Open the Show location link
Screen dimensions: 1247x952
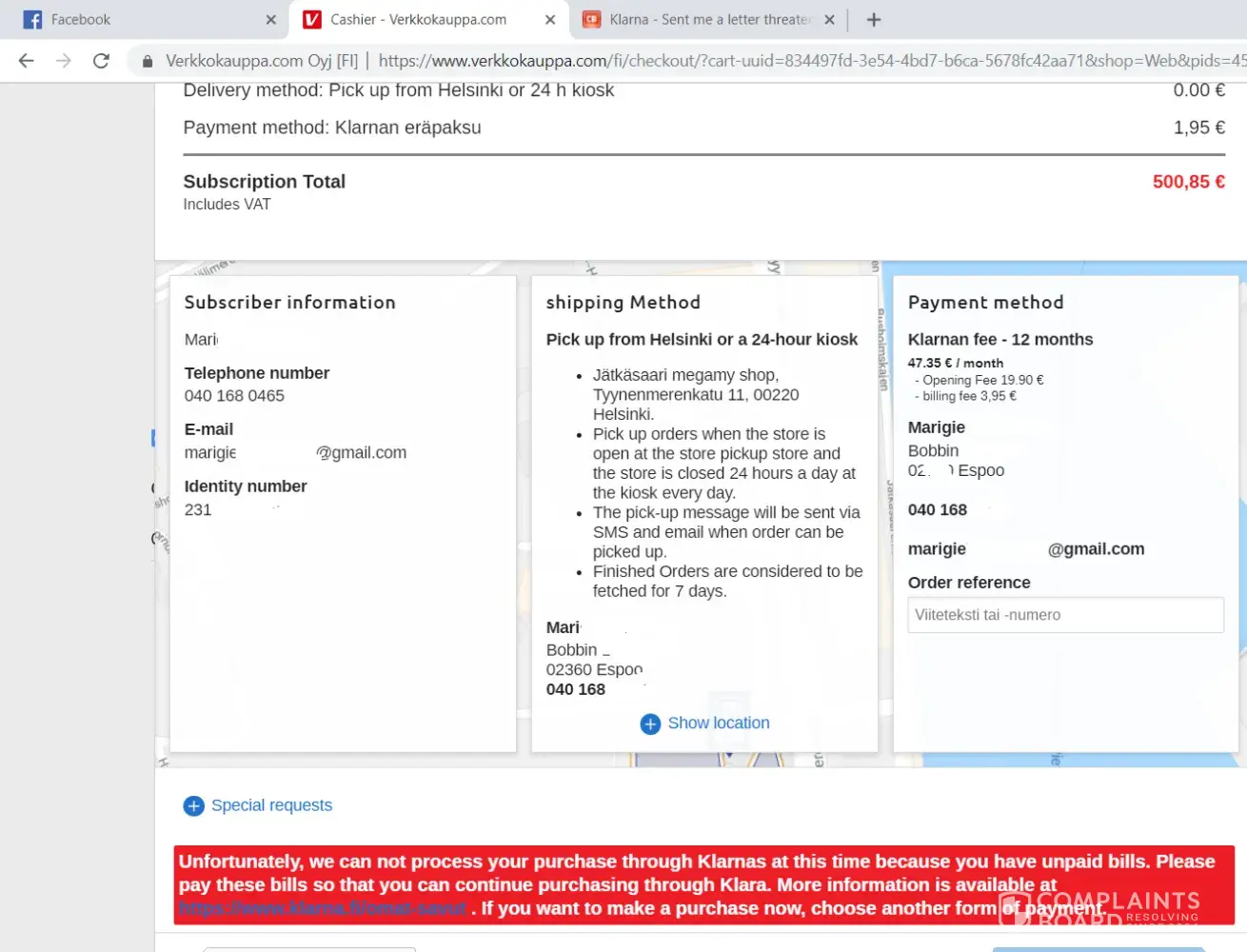click(x=718, y=724)
